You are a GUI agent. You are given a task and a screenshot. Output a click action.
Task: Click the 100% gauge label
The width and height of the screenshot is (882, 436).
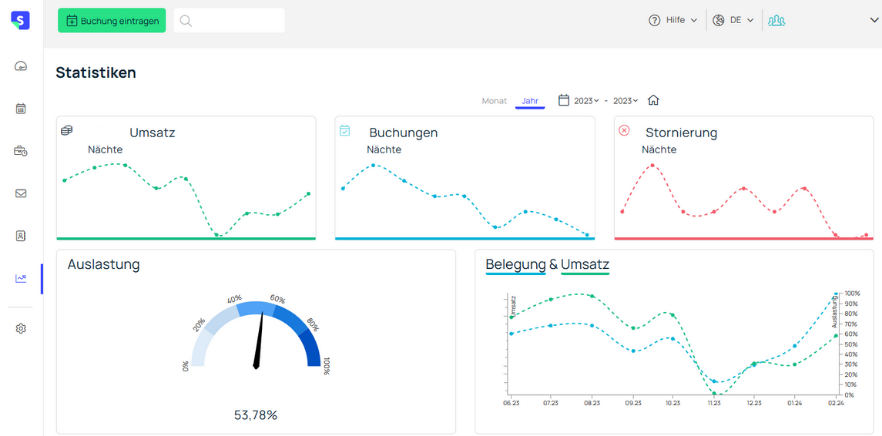(x=328, y=366)
